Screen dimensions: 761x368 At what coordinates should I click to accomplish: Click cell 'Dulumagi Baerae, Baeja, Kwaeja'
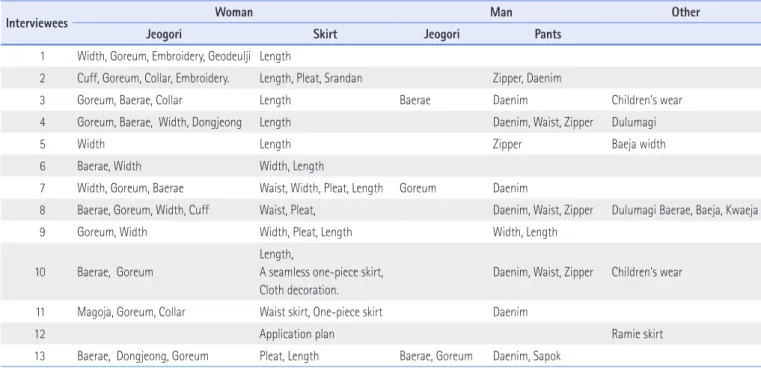coord(685,210)
